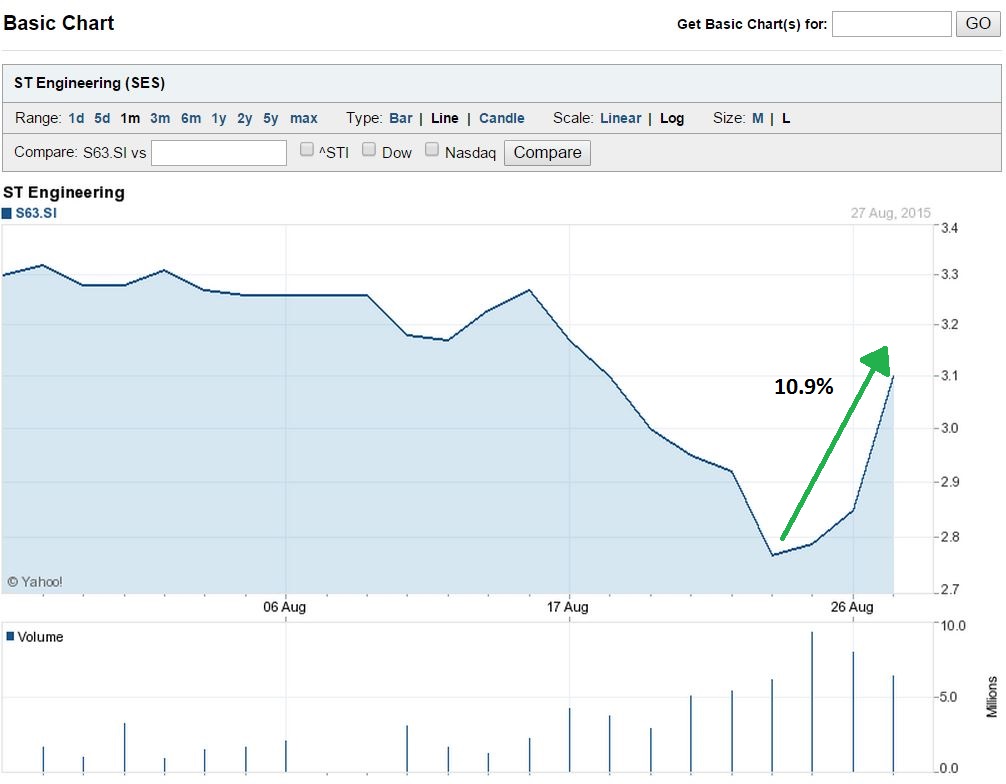The image size is (1006, 784).
Task: Click the 26 Aug axis label
Action: [852, 607]
